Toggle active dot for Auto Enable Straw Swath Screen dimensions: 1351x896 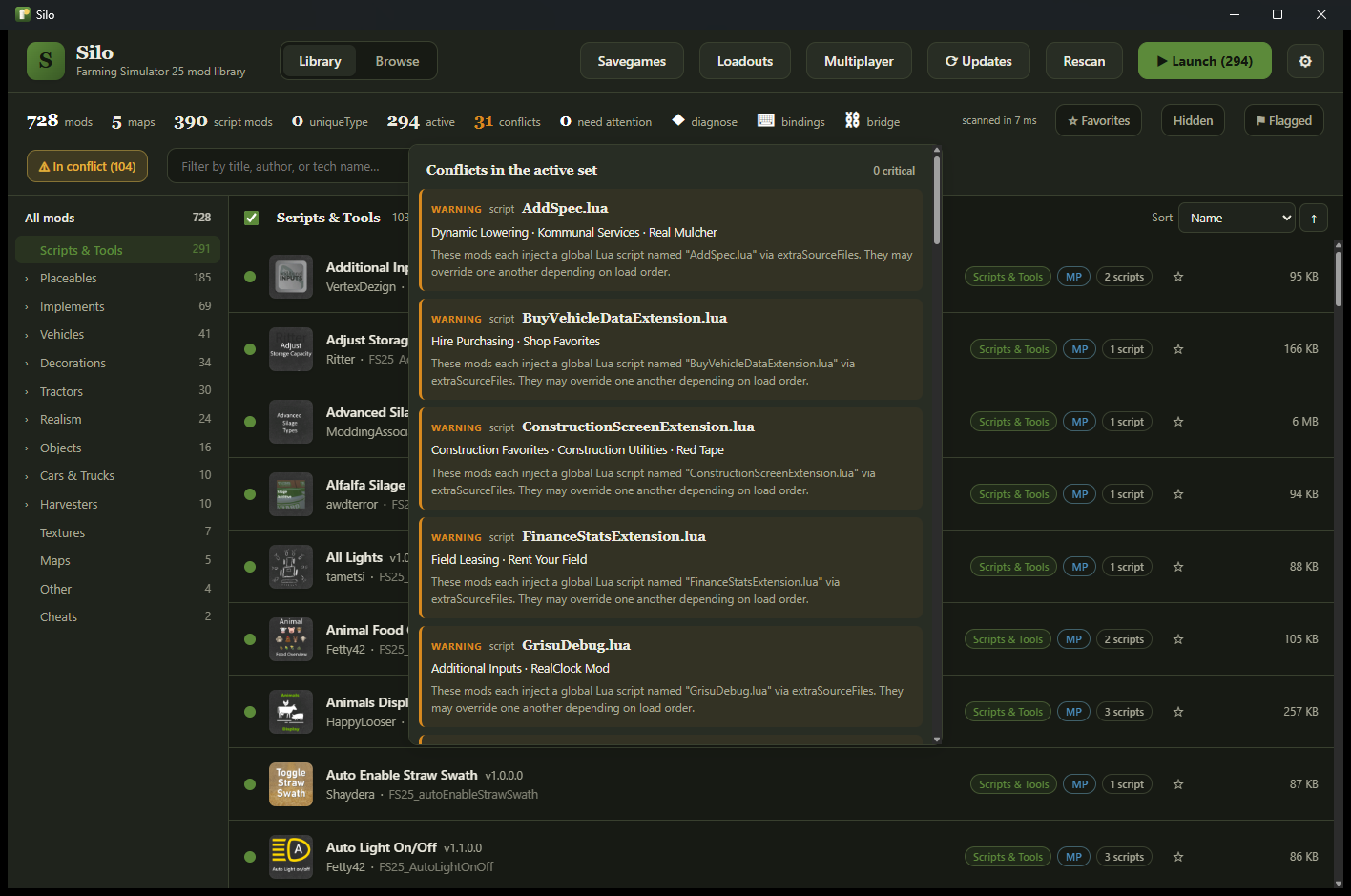[x=250, y=784]
